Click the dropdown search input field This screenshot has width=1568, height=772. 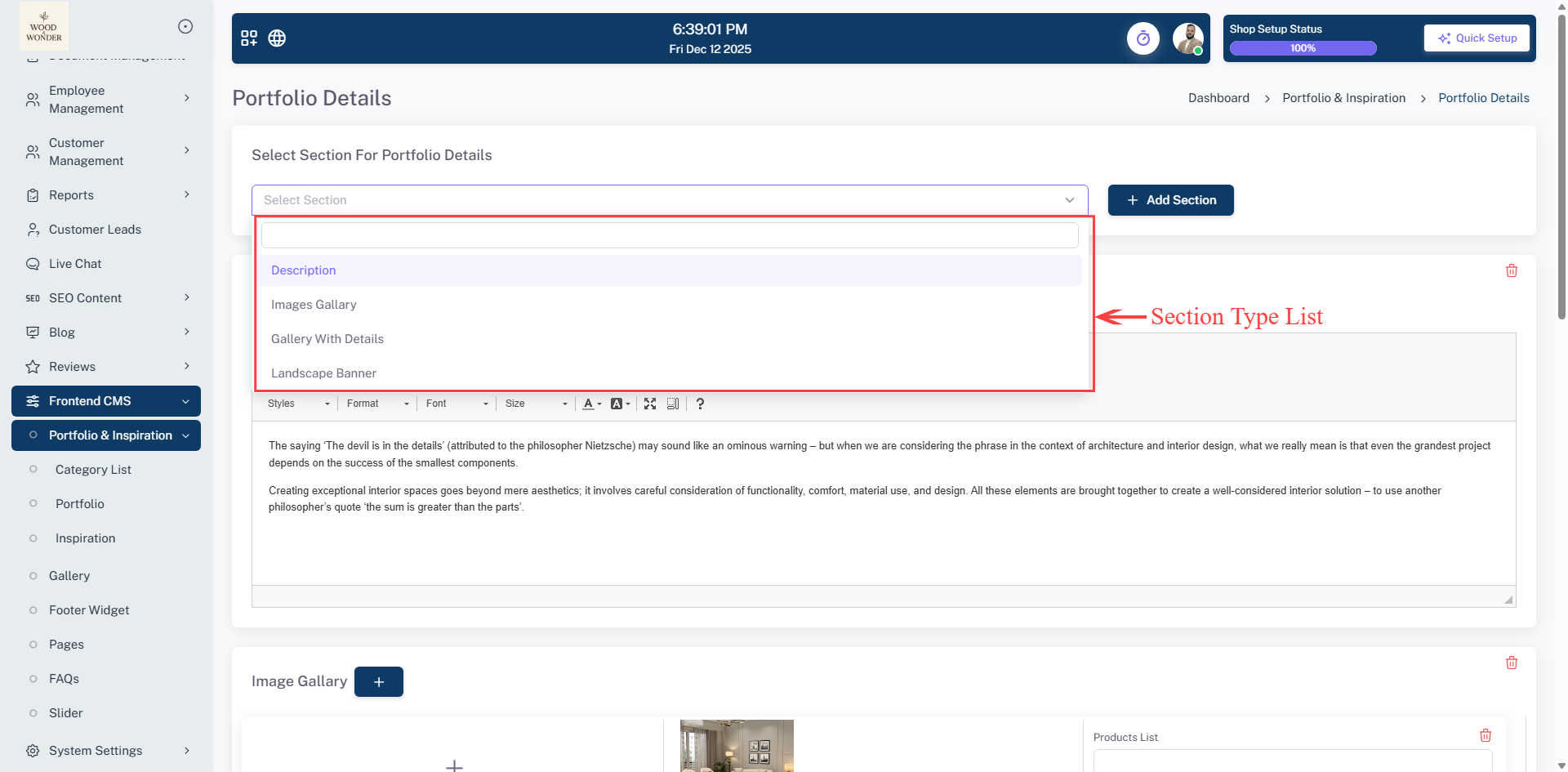(x=670, y=235)
